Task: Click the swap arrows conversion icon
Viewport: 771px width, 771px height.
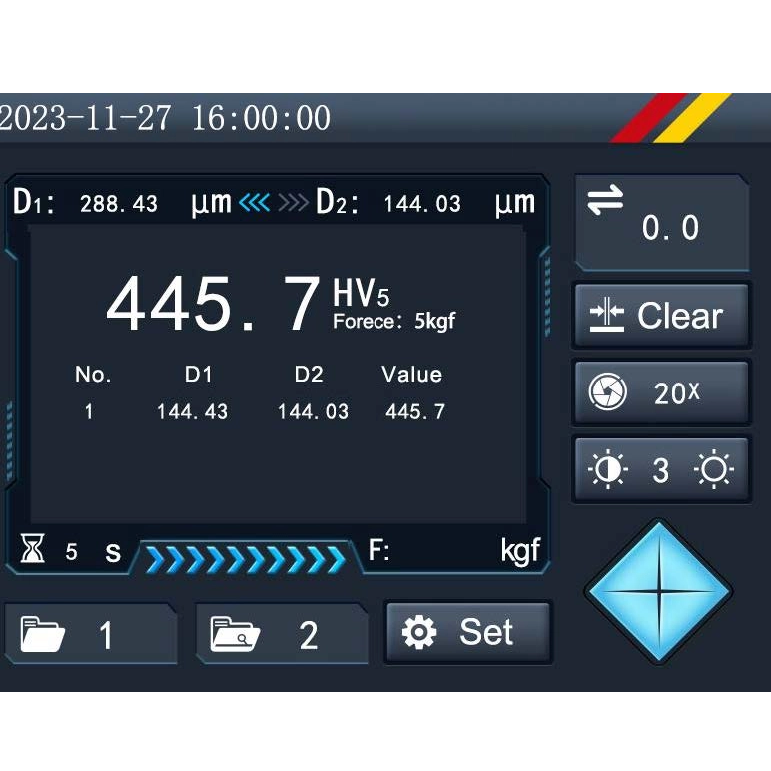Action: [x=605, y=201]
